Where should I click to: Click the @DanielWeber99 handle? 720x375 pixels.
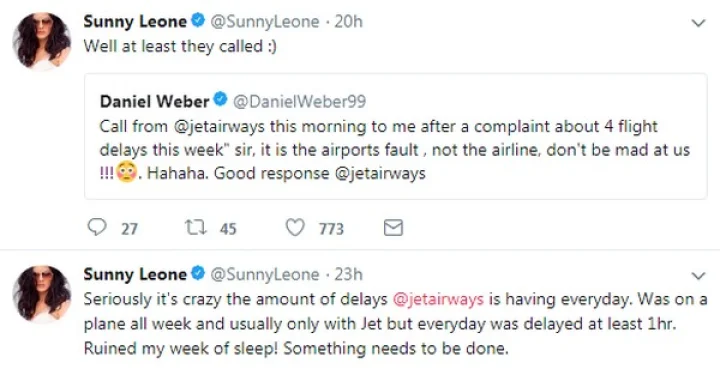299,101
